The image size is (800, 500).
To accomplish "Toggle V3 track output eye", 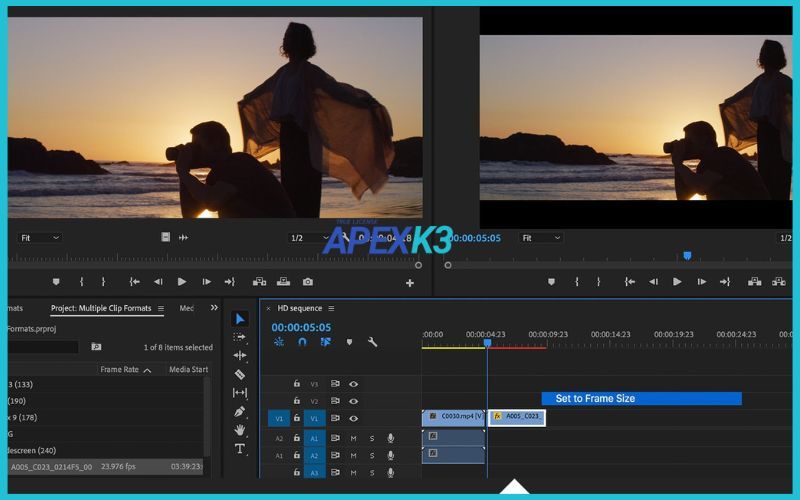I will (354, 384).
